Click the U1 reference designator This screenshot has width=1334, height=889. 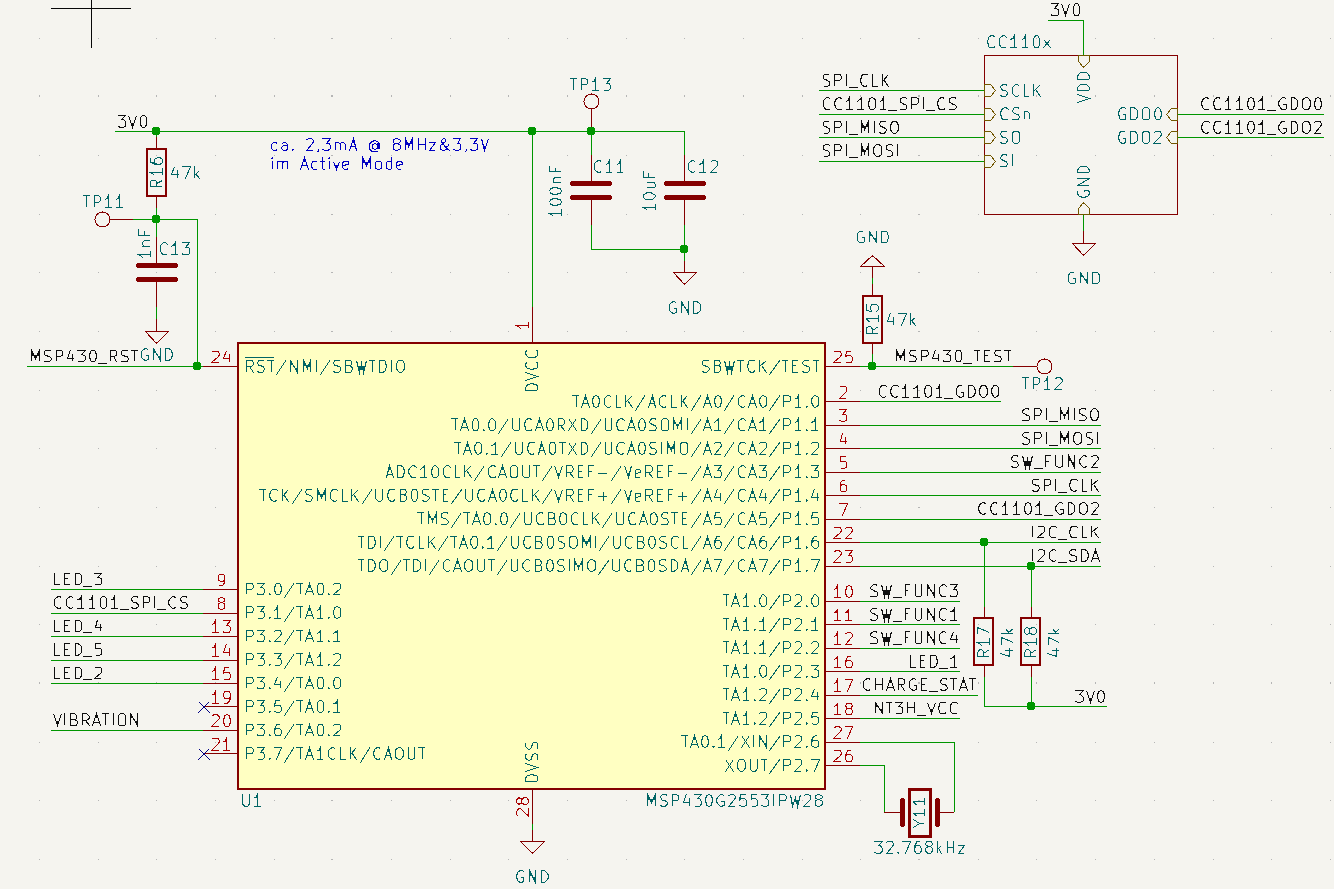[251, 801]
